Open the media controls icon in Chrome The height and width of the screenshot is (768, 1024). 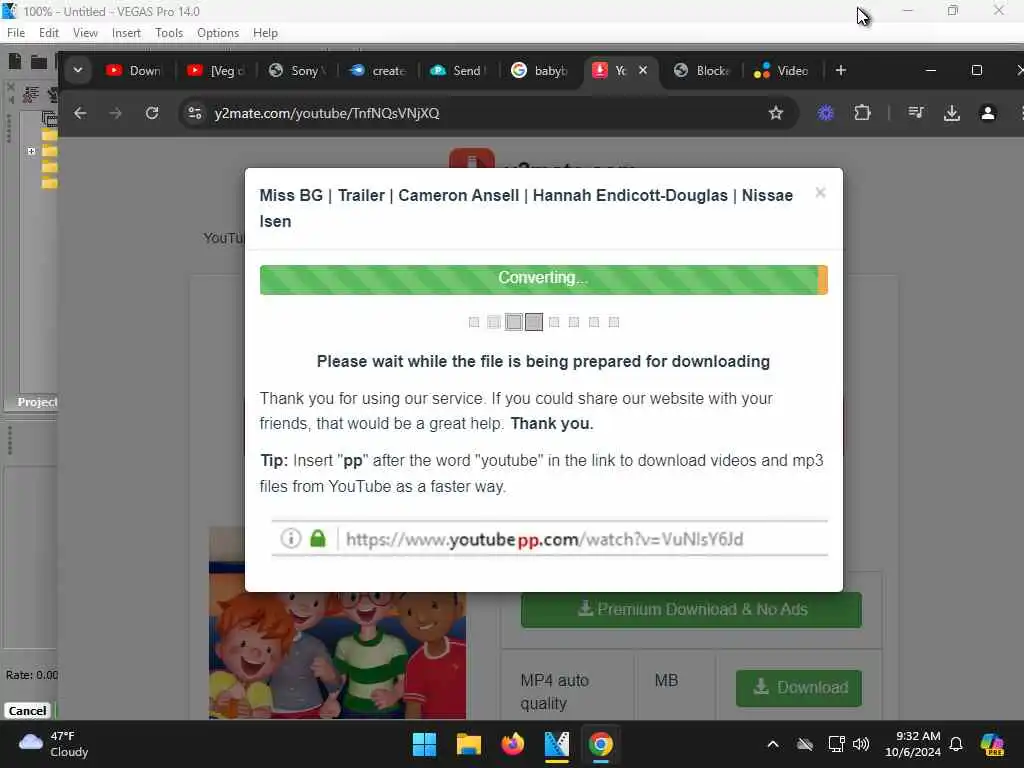[x=916, y=113]
